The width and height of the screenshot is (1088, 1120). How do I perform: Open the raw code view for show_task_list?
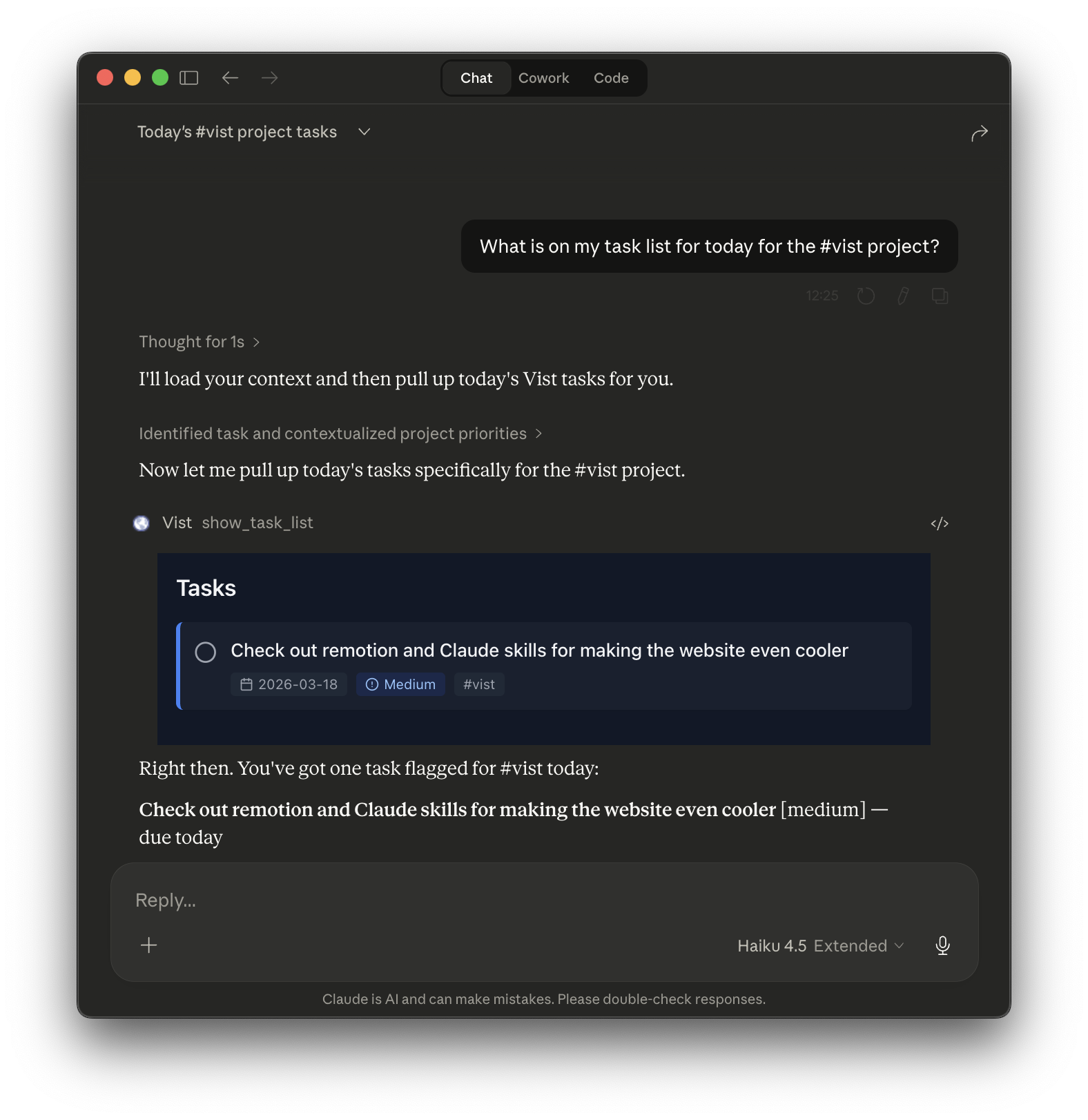pos(940,523)
